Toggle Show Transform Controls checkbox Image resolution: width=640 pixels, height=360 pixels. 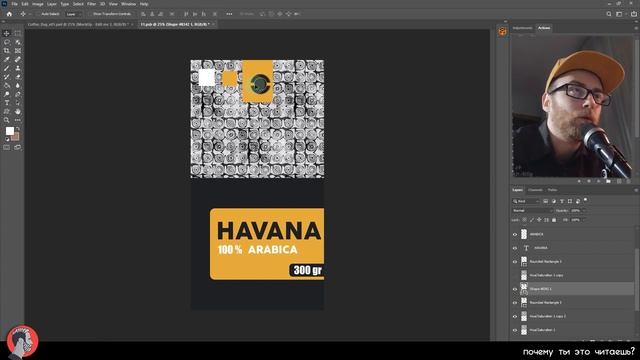pyautogui.click(x=90, y=14)
